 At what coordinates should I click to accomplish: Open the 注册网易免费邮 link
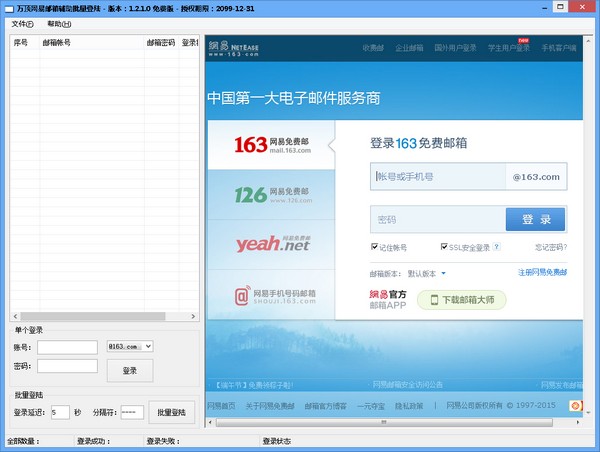tap(542, 273)
